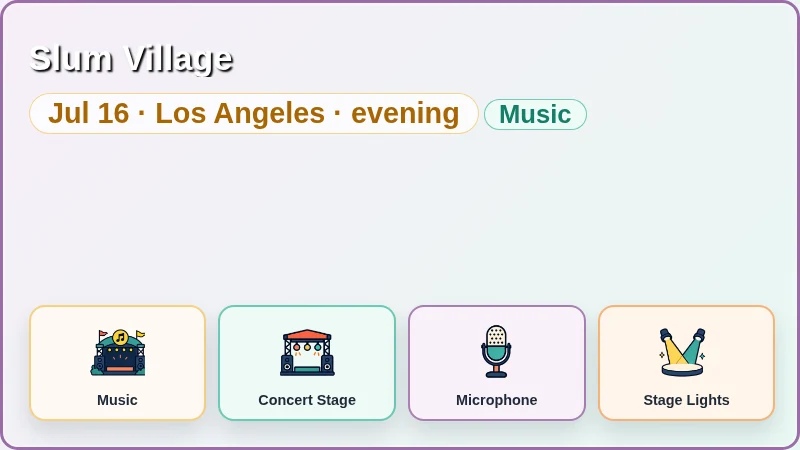This screenshot has height=450, width=800.
Task: Select the red-roofed concert stage icon
Action: (x=307, y=352)
